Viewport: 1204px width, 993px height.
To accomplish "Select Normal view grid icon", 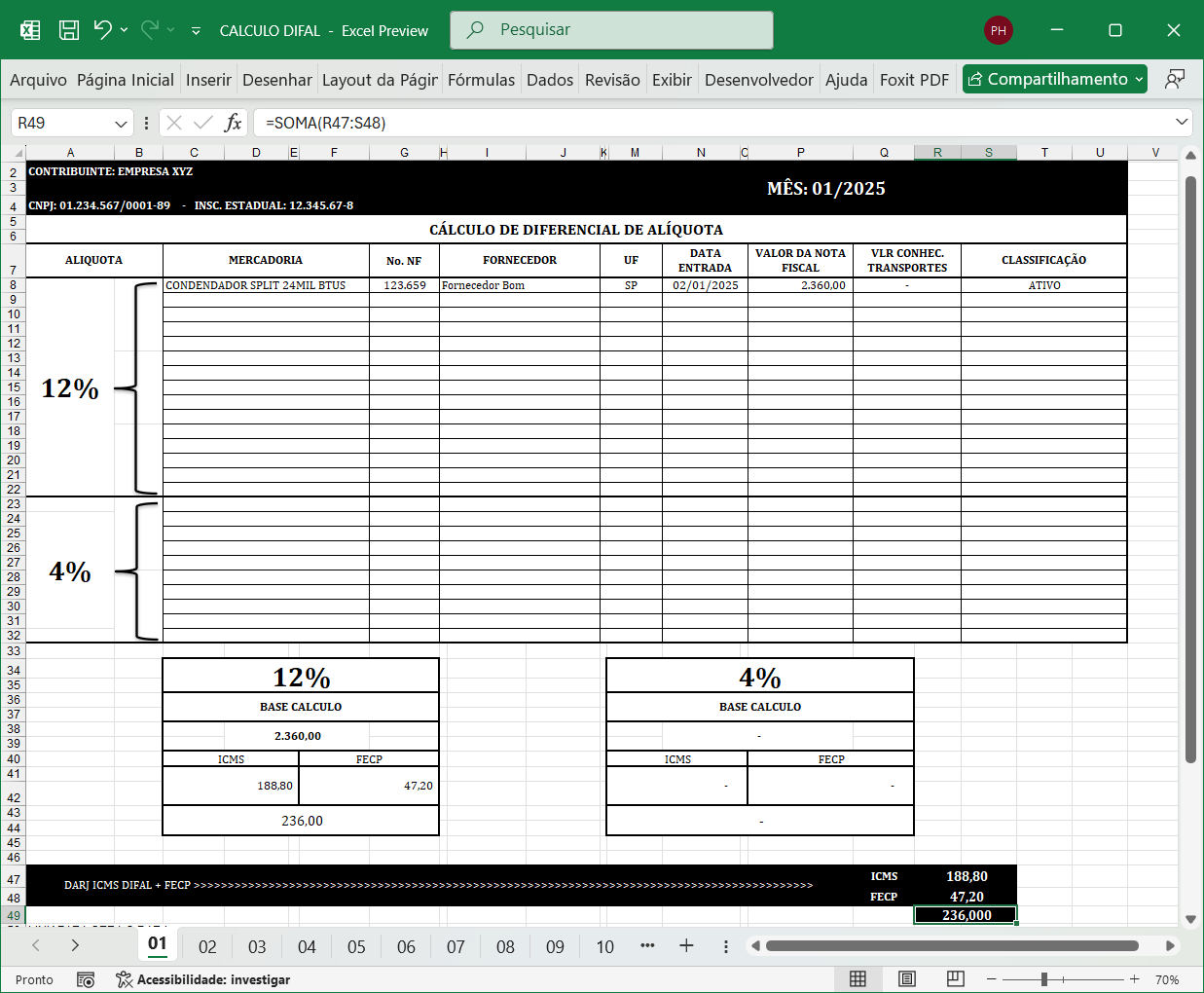I will tap(857, 979).
